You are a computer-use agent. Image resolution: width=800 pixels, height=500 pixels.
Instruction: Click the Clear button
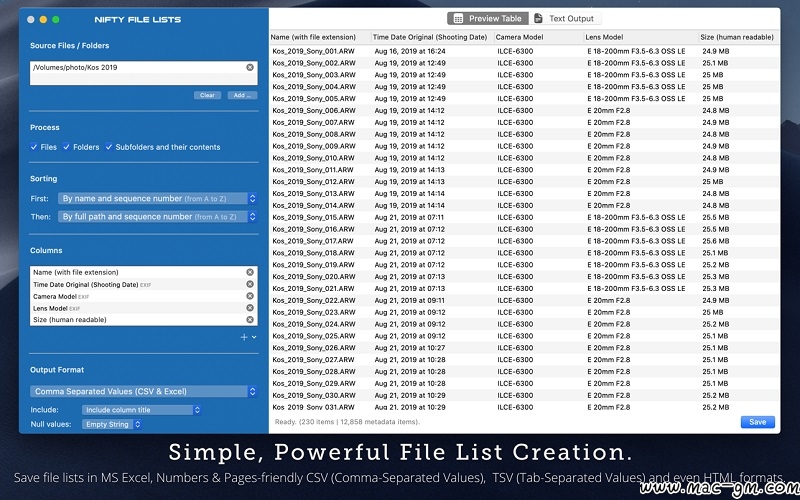[x=207, y=95]
